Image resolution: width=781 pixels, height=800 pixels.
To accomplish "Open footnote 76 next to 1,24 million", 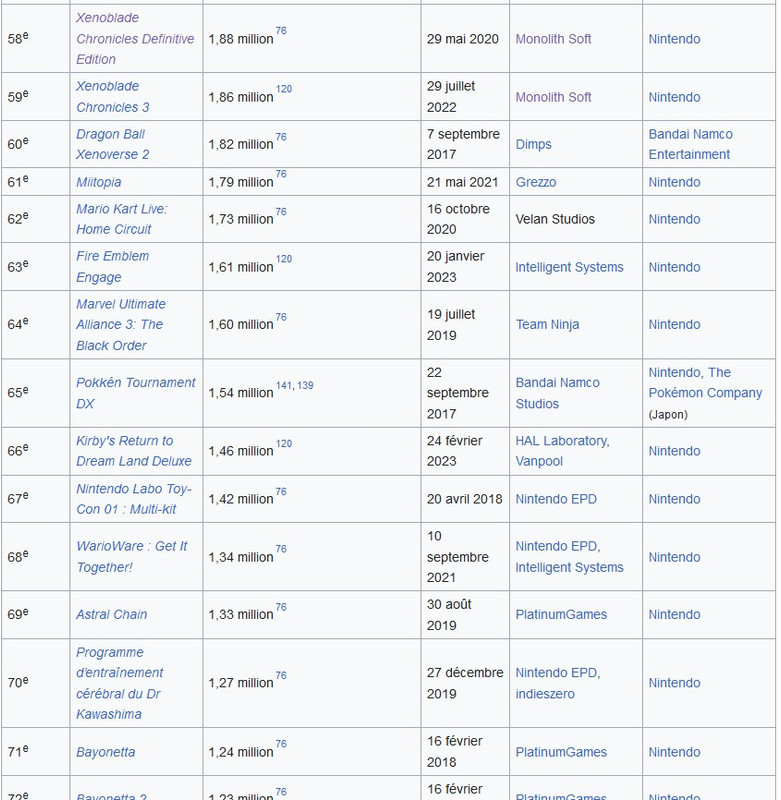I will [281, 744].
